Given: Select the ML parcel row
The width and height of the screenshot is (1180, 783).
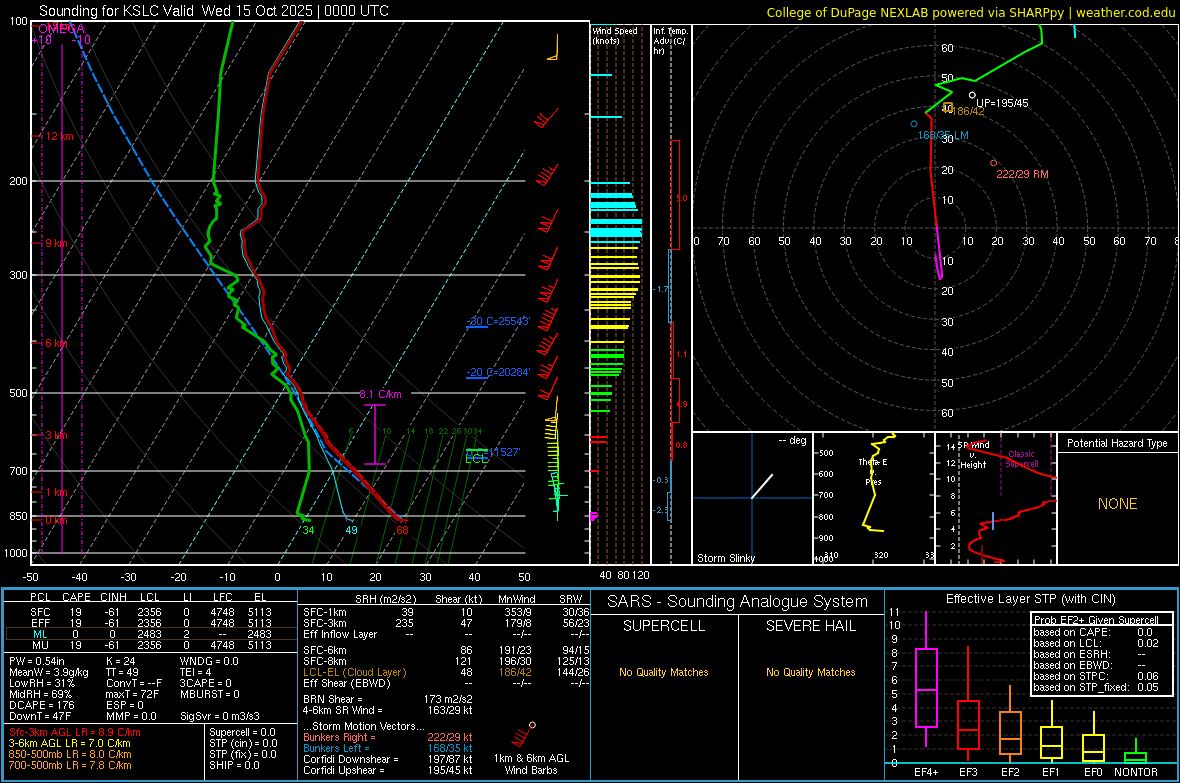Looking at the screenshot, I should tap(149, 634).
